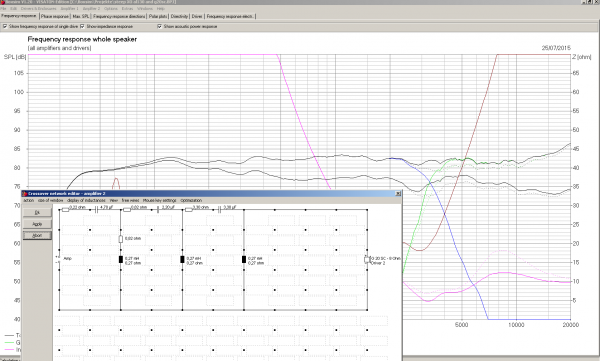This screenshot has height=361, width=600.
Task: Switch to the Frequency response tab
Action: pos(19,16)
